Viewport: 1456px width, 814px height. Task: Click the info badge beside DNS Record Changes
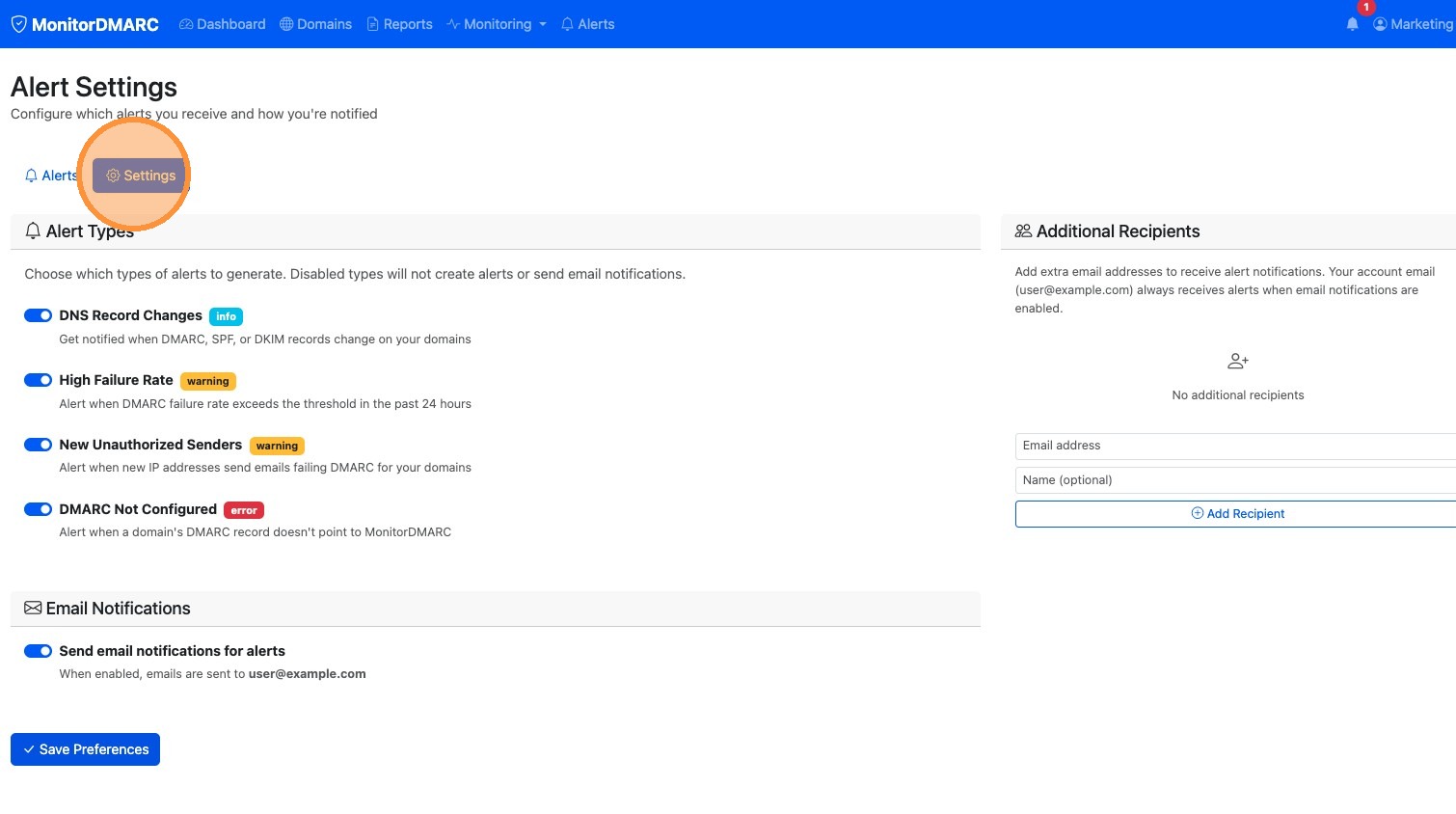(x=226, y=316)
